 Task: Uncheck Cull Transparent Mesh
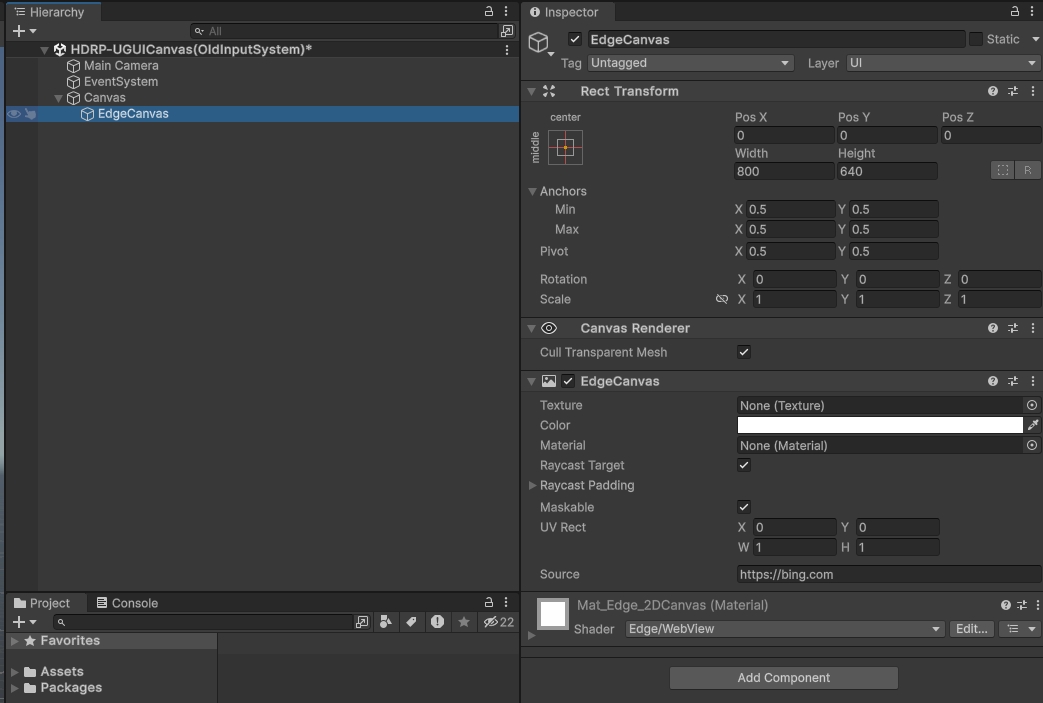(744, 352)
